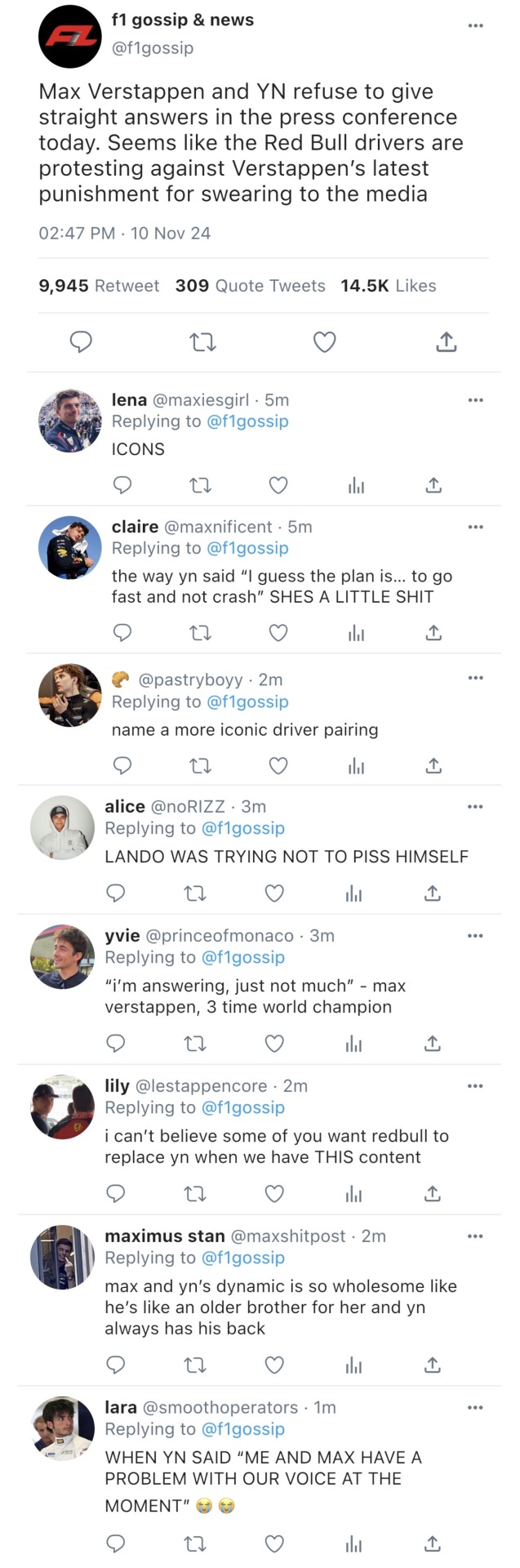
Task: Like lily's reply about redbull
Action: click(274, 1193)
